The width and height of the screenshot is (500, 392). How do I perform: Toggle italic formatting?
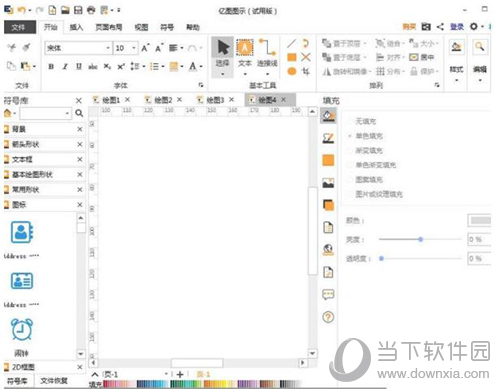pos(65,67)
